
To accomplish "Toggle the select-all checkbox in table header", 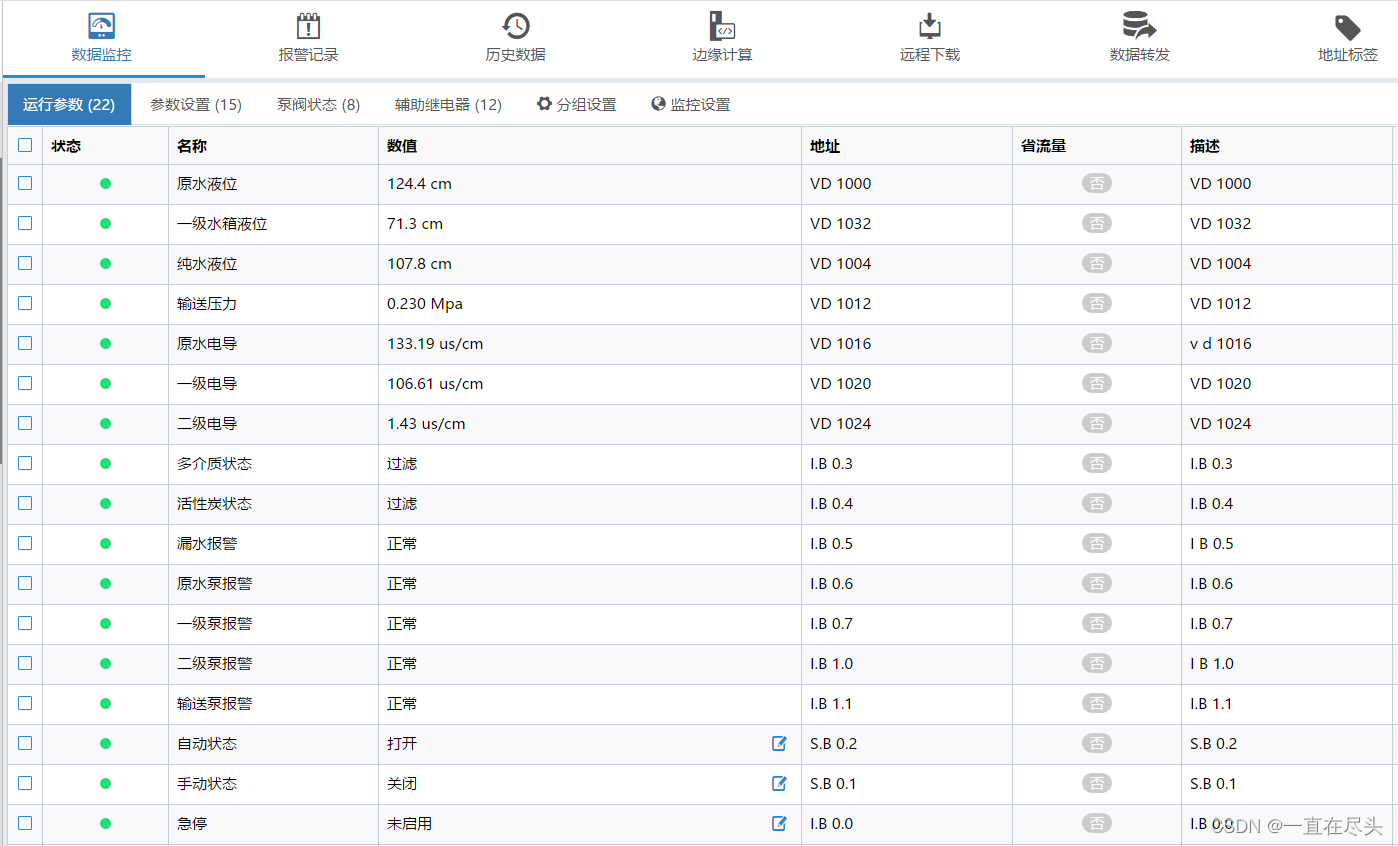I will click(25, 145).
